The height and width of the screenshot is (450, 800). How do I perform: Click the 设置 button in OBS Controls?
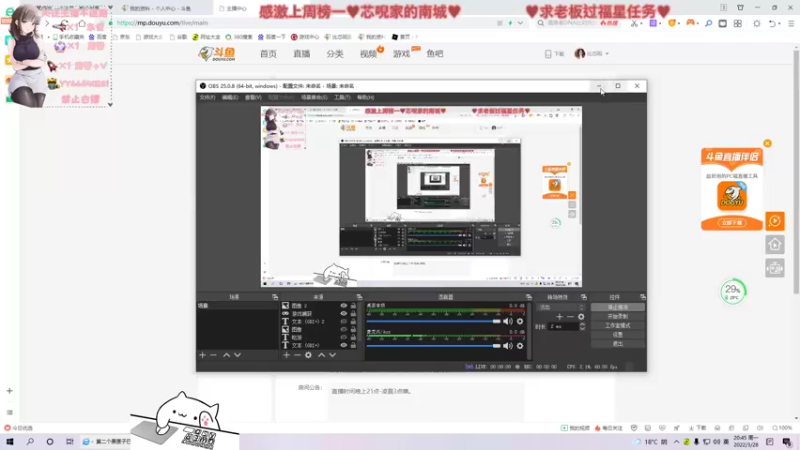click(x=618, y=335)
